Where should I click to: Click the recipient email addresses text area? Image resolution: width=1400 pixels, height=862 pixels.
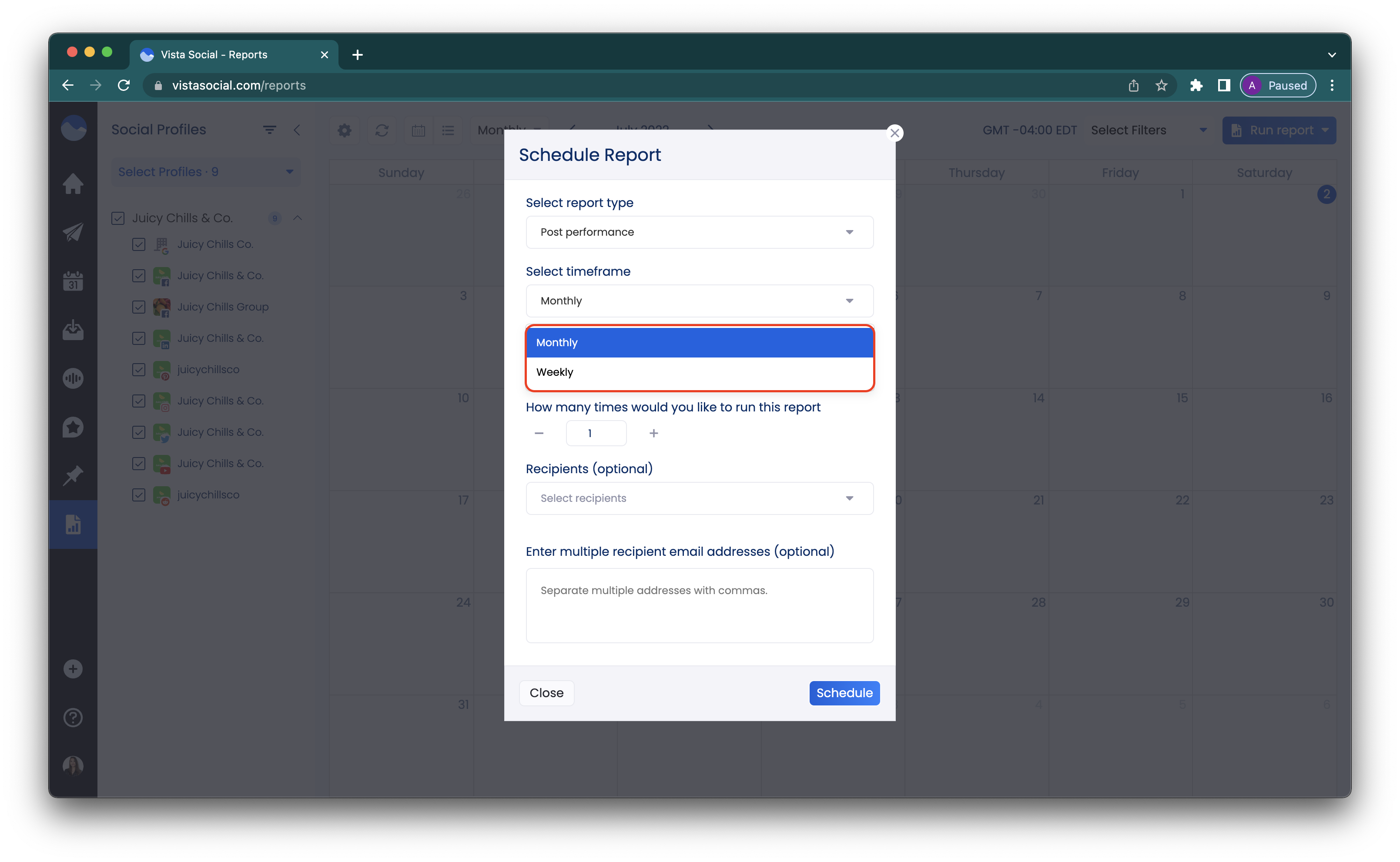click(x=699, y=605)
